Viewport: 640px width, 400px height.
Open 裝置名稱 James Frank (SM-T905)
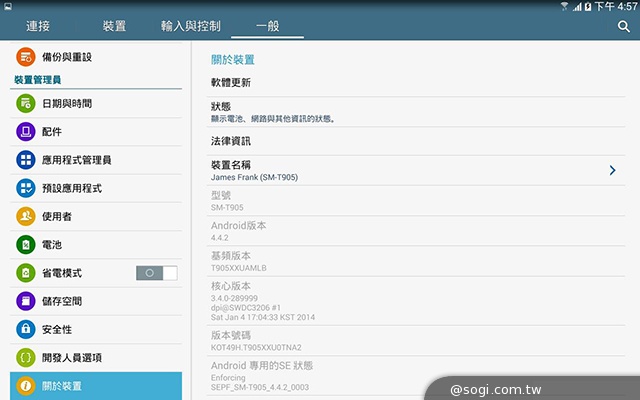click(x=416, y=170)
